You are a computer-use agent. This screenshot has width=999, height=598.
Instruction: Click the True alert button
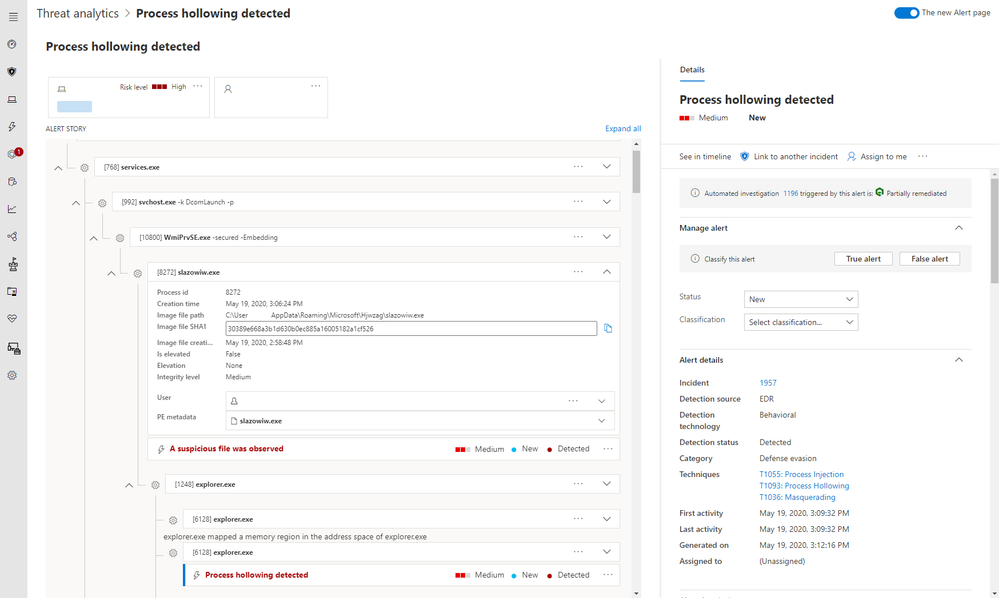click(x=863, y=259)
